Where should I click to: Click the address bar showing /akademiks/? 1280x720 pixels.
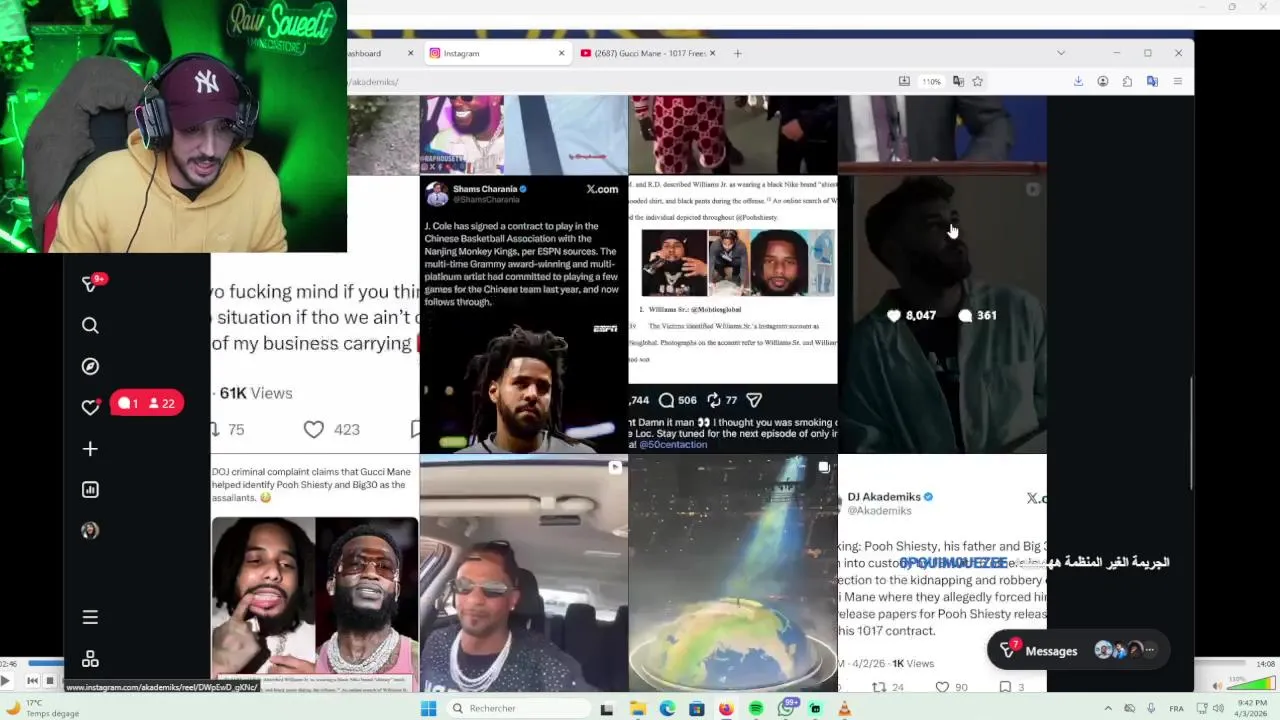(x=620, y=82)
